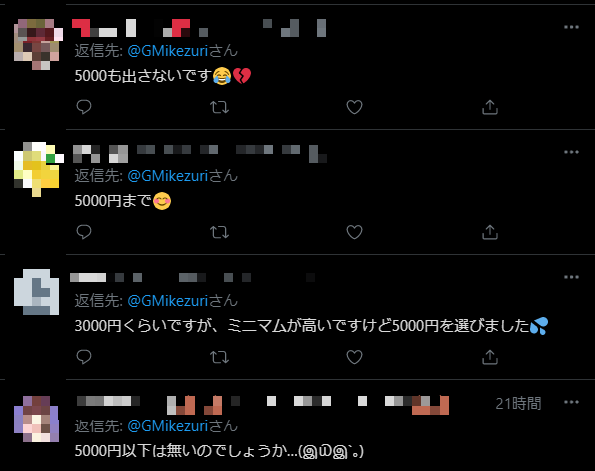Screen dimensions: 595x471
Task: Open more options for the '5000円以下は無いのでしょうか' tweet
Action: 571,402
